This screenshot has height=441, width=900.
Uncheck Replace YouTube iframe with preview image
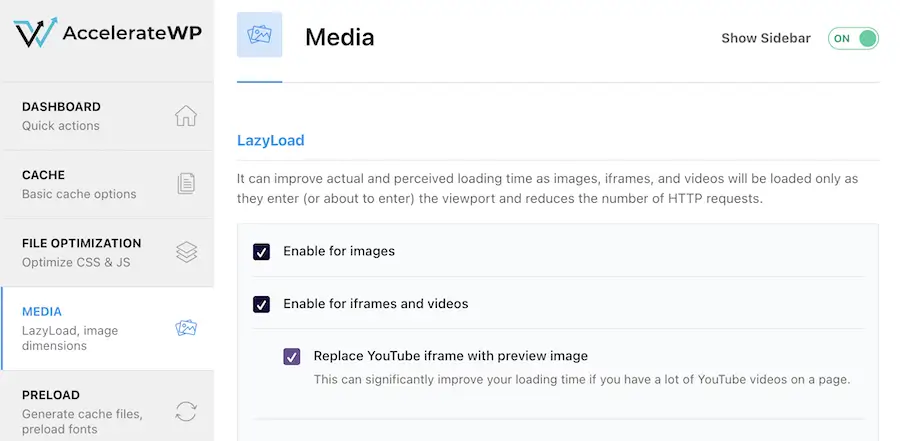[x=292, y=357]
